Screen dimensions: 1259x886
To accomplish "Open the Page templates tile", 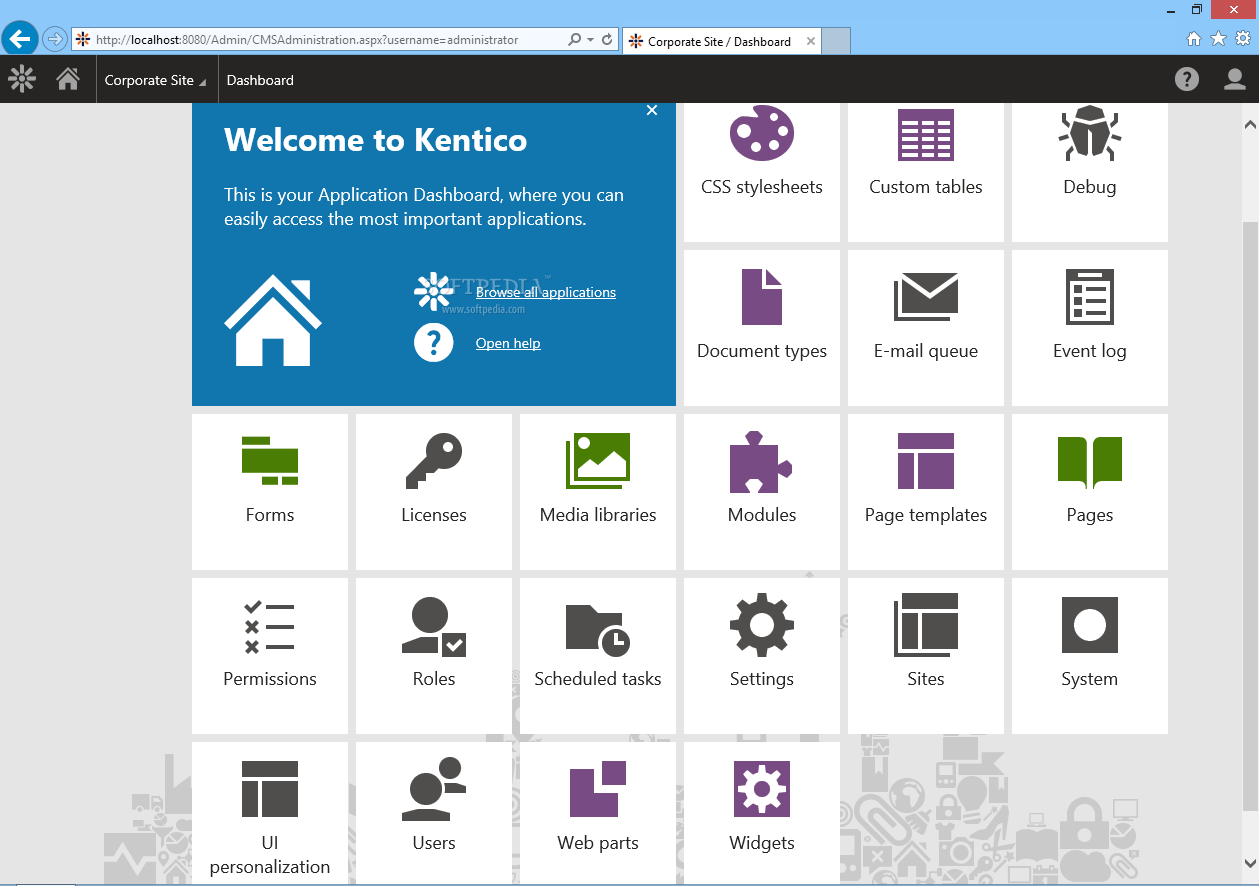I will pyautogui.click(x=926, y=492).
